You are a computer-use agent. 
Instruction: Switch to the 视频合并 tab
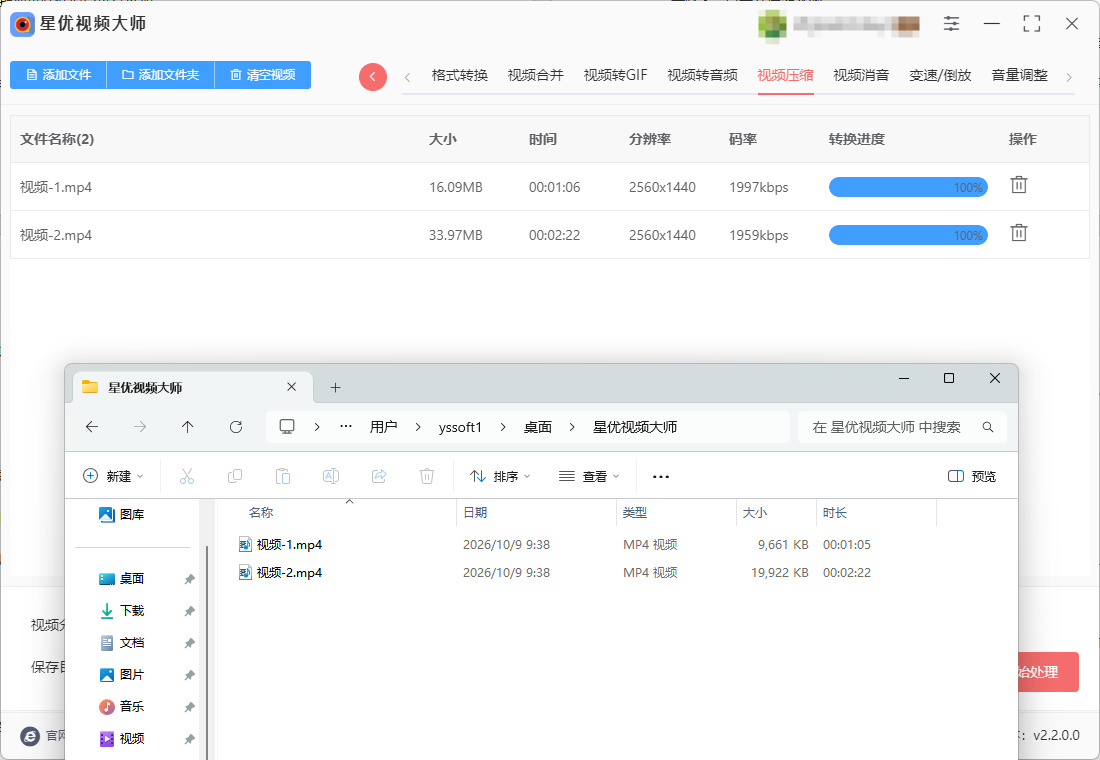[x=535, y=75]
